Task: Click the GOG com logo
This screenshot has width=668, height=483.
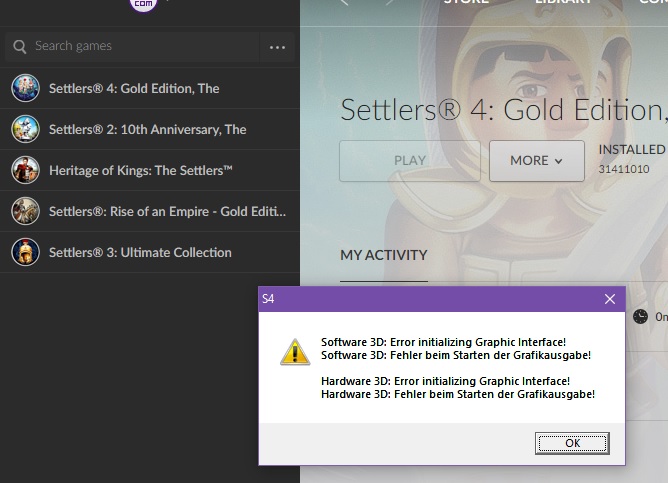Action: (x=144, y=4)
